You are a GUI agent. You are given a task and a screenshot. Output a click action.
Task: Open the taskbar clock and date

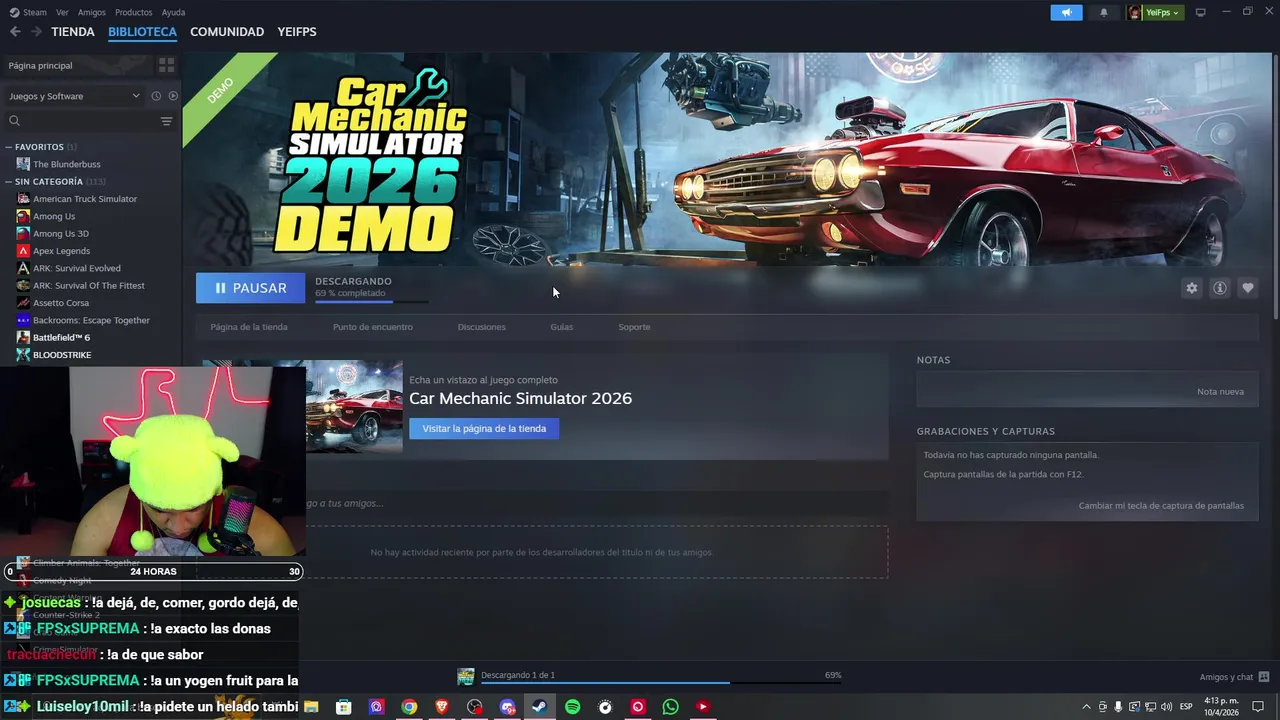coord(1221,707)
